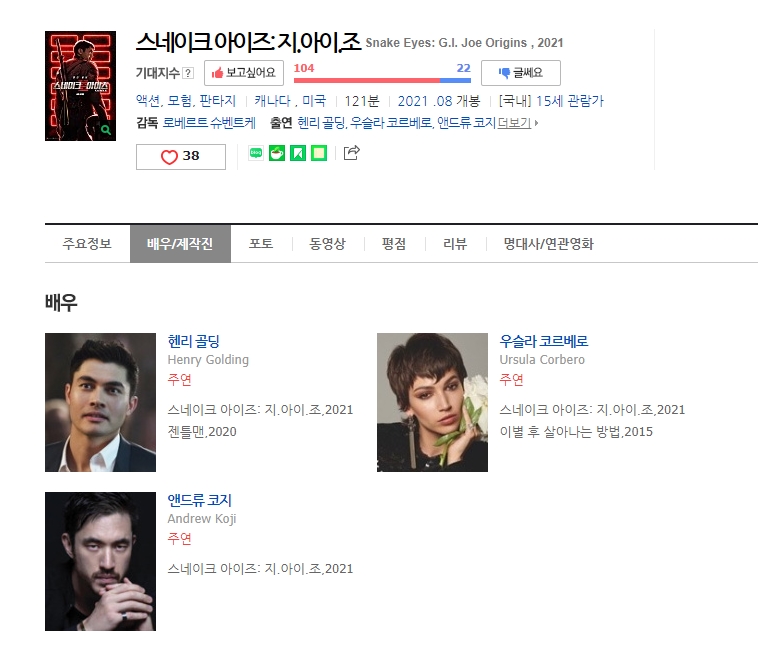Switch to the 포토 tab

click(x=261, y=244)
